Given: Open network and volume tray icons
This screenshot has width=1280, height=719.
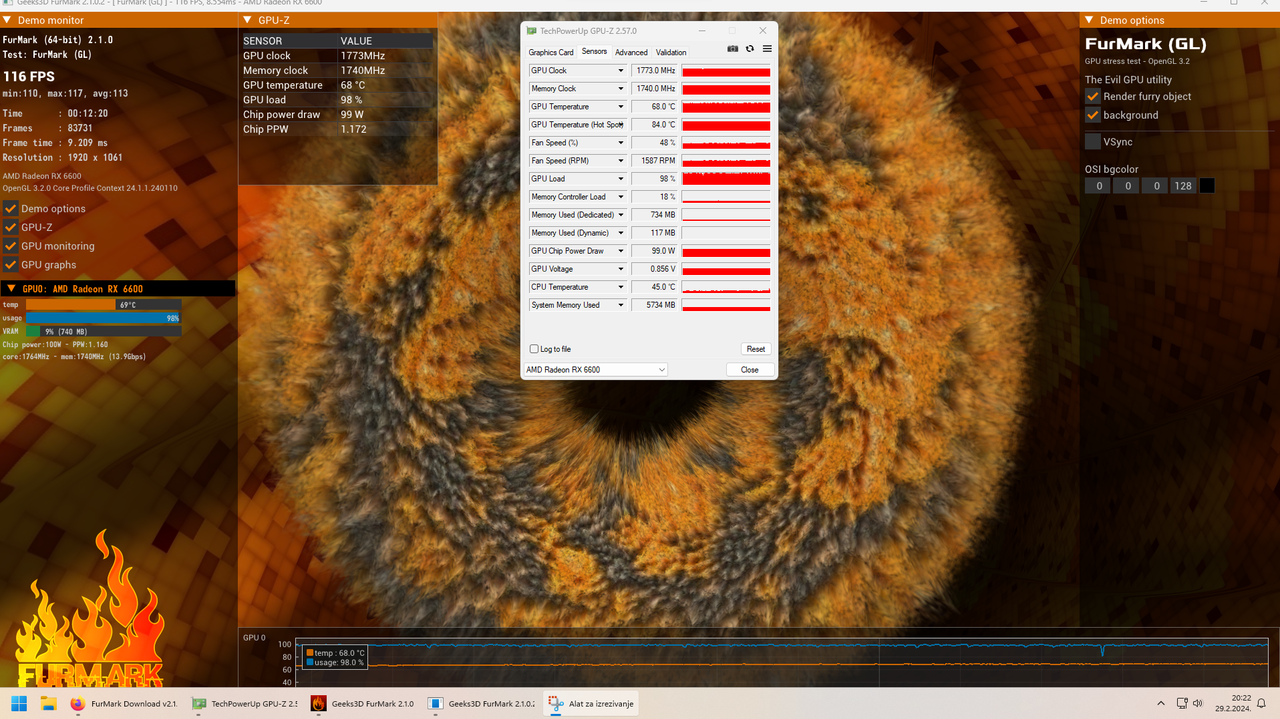Looking at the screenshot, I should pos(1192,703).
